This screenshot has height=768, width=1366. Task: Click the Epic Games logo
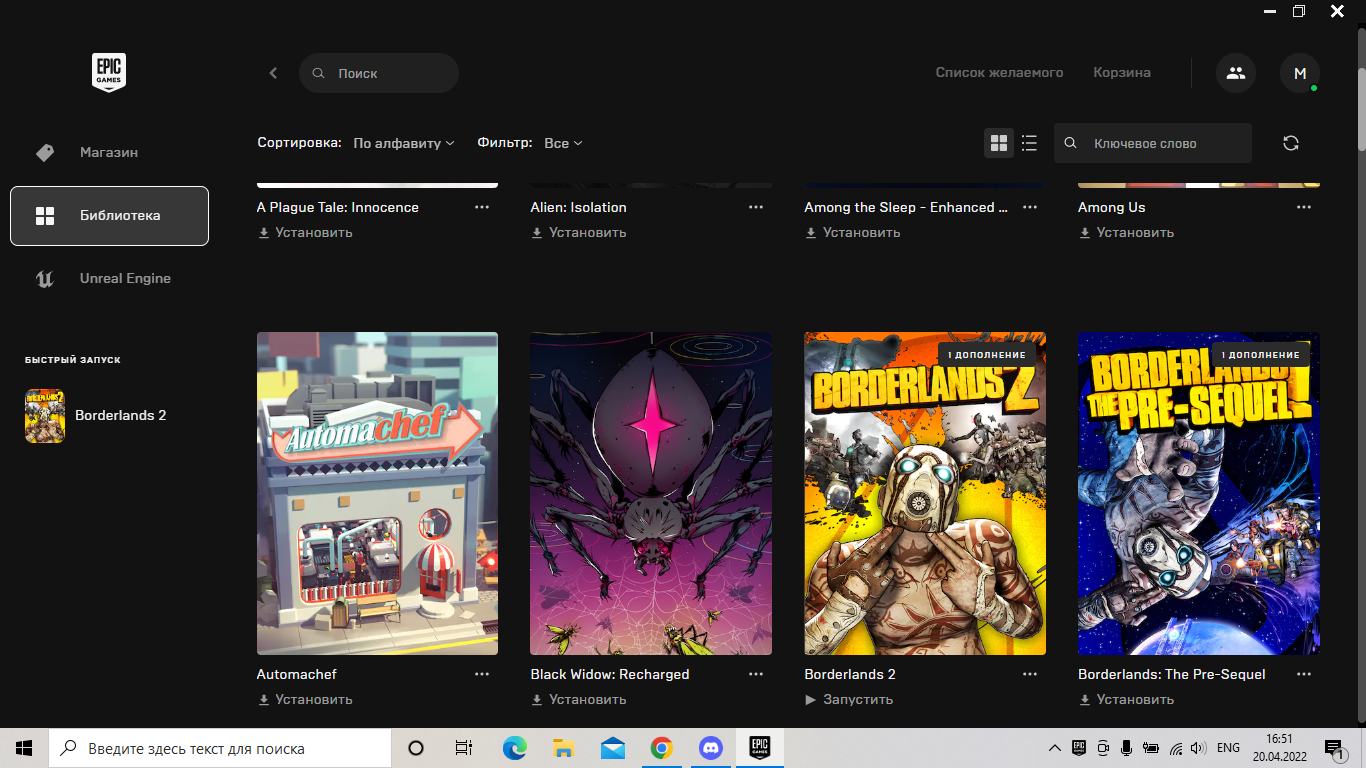click(109, 73)
